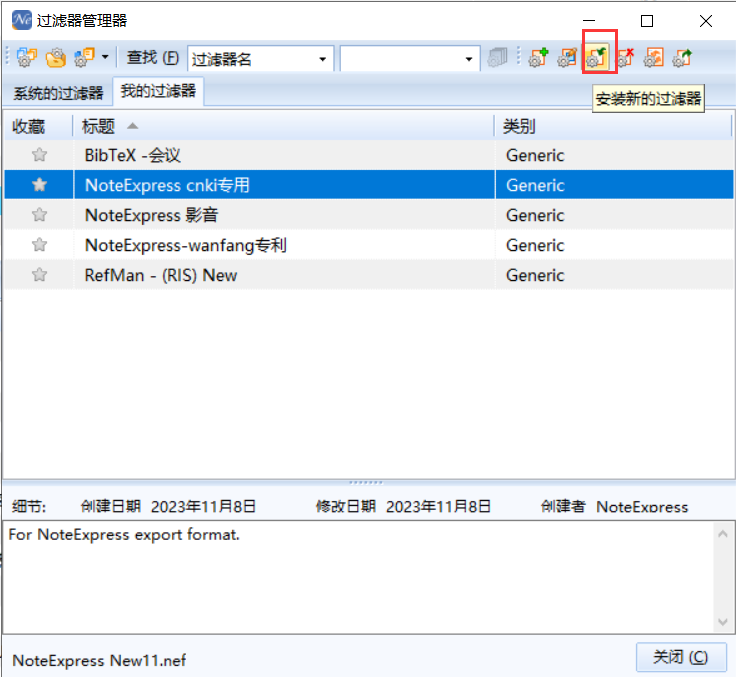736x677 pixels.
Task: Select the NoteExpress 影音 filter row
Action: pos(369,215)
